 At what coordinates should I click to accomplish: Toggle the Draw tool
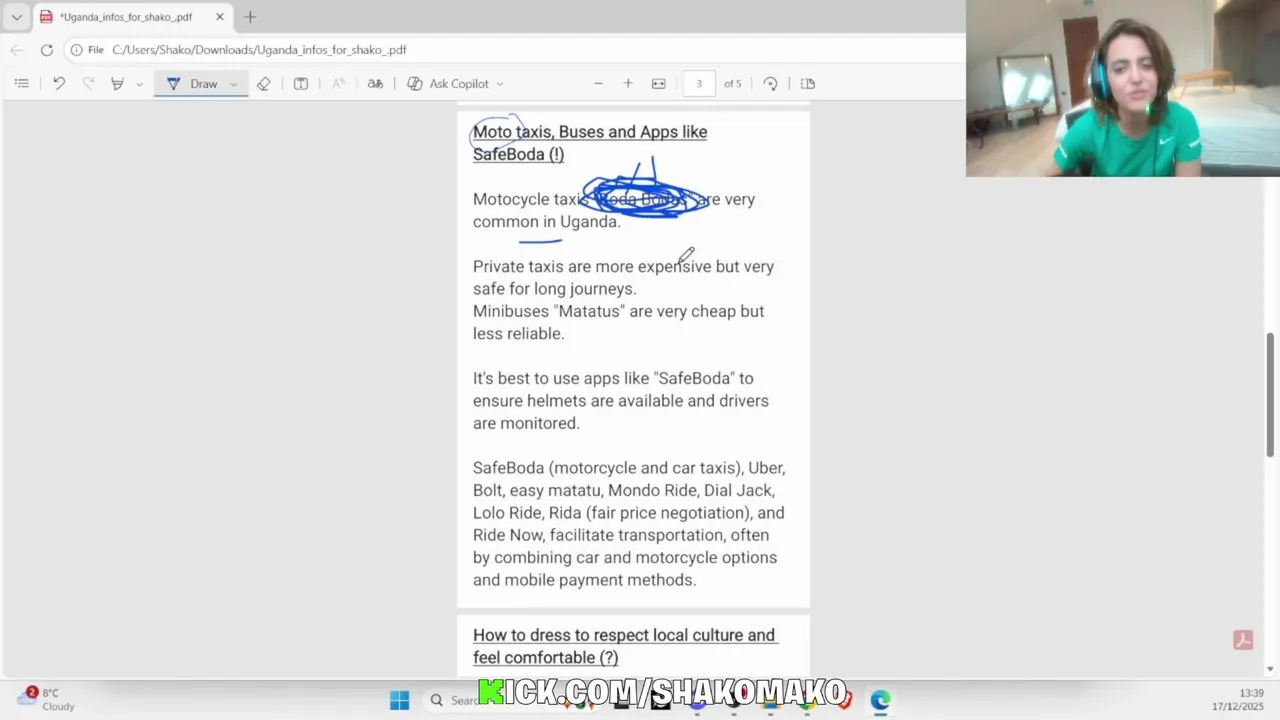(x=192, y=84)
